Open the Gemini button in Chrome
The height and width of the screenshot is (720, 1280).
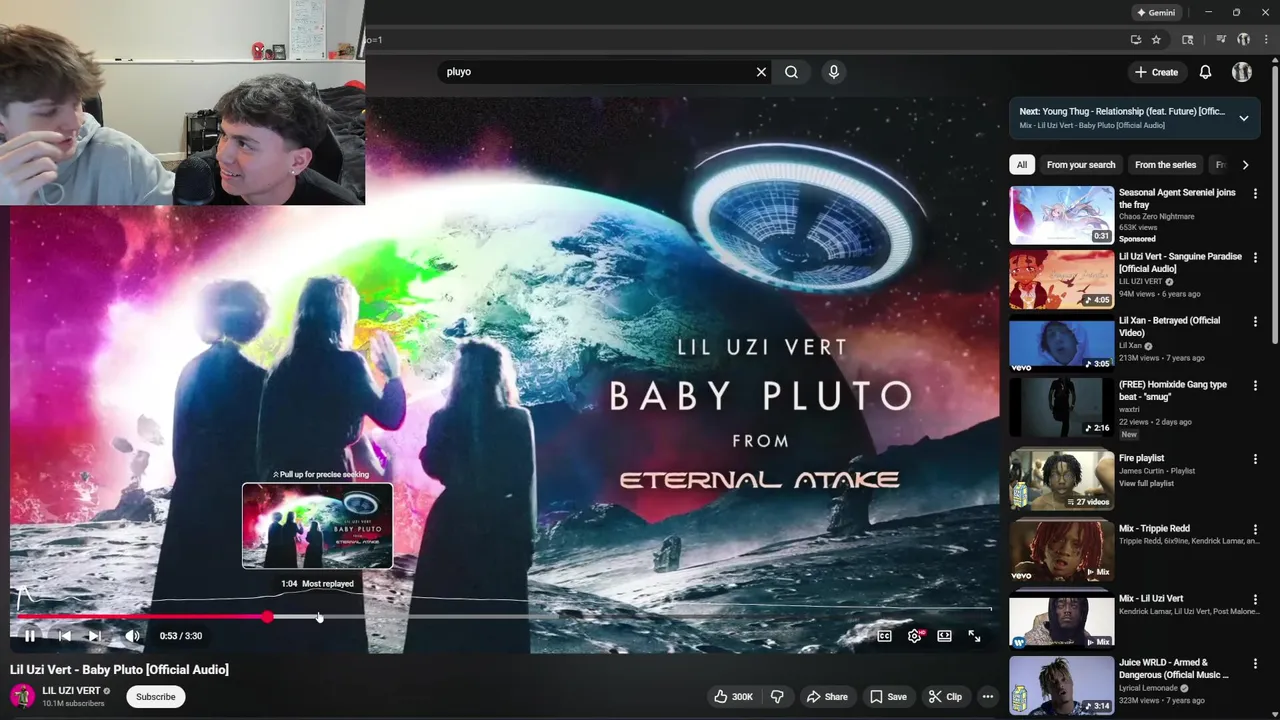[1156, 13]
